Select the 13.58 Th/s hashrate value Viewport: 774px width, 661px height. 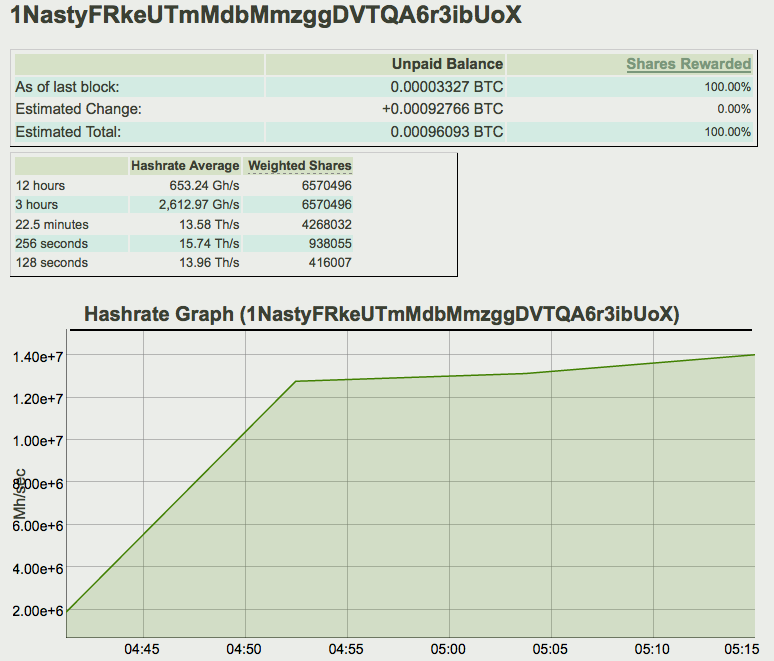[209, 225]
